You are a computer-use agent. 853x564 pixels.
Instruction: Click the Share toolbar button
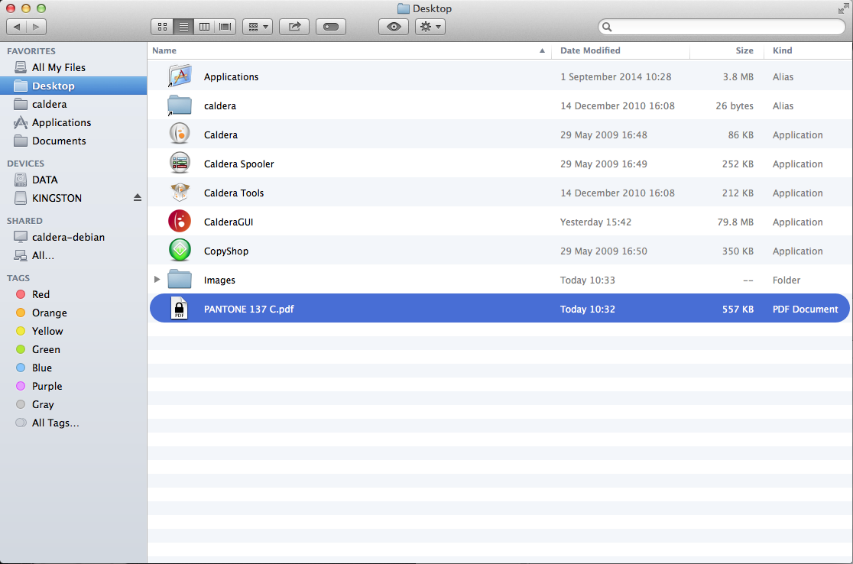(x=294, y=27)
